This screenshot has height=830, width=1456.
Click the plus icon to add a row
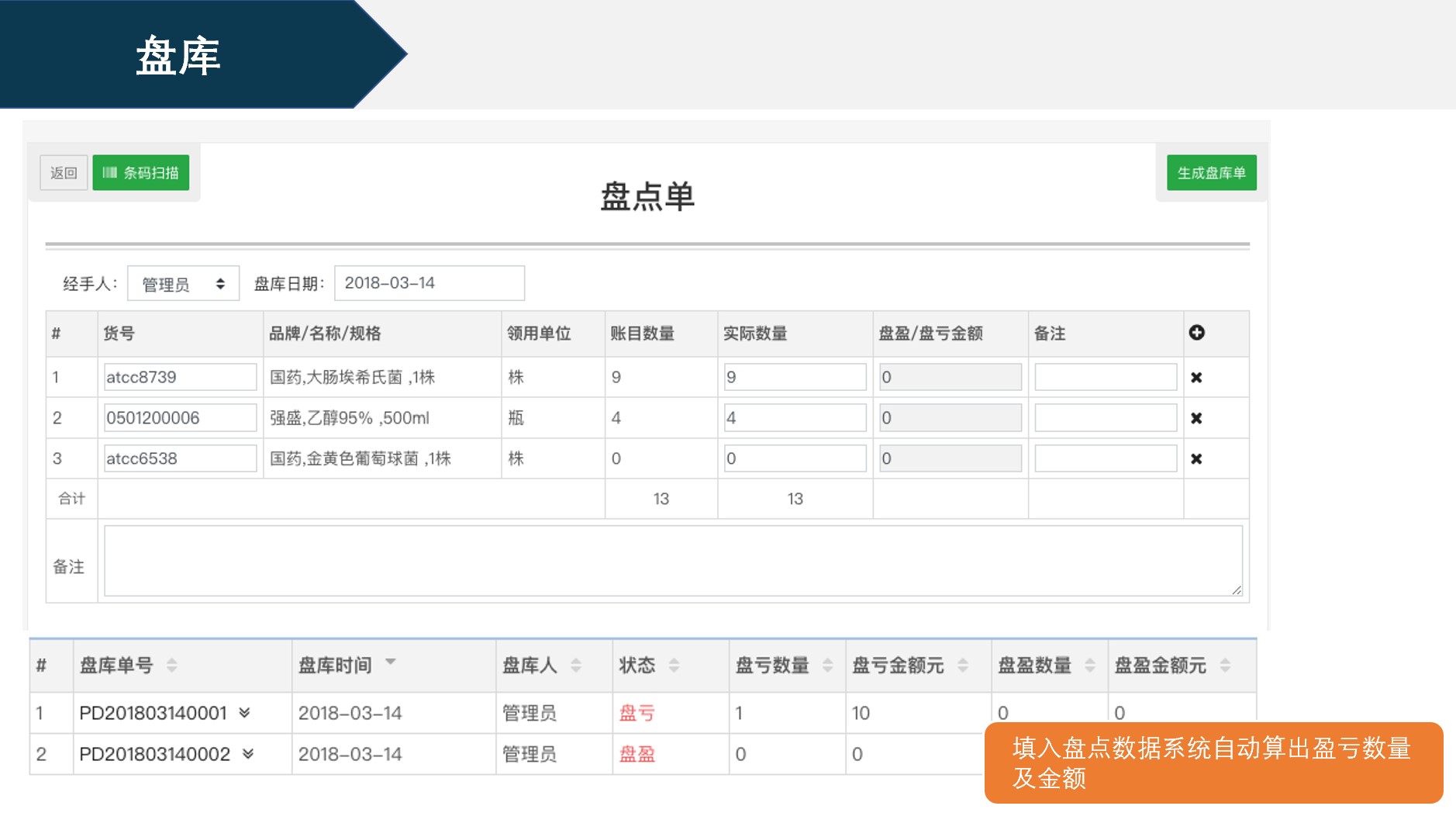click(1197, 333)
